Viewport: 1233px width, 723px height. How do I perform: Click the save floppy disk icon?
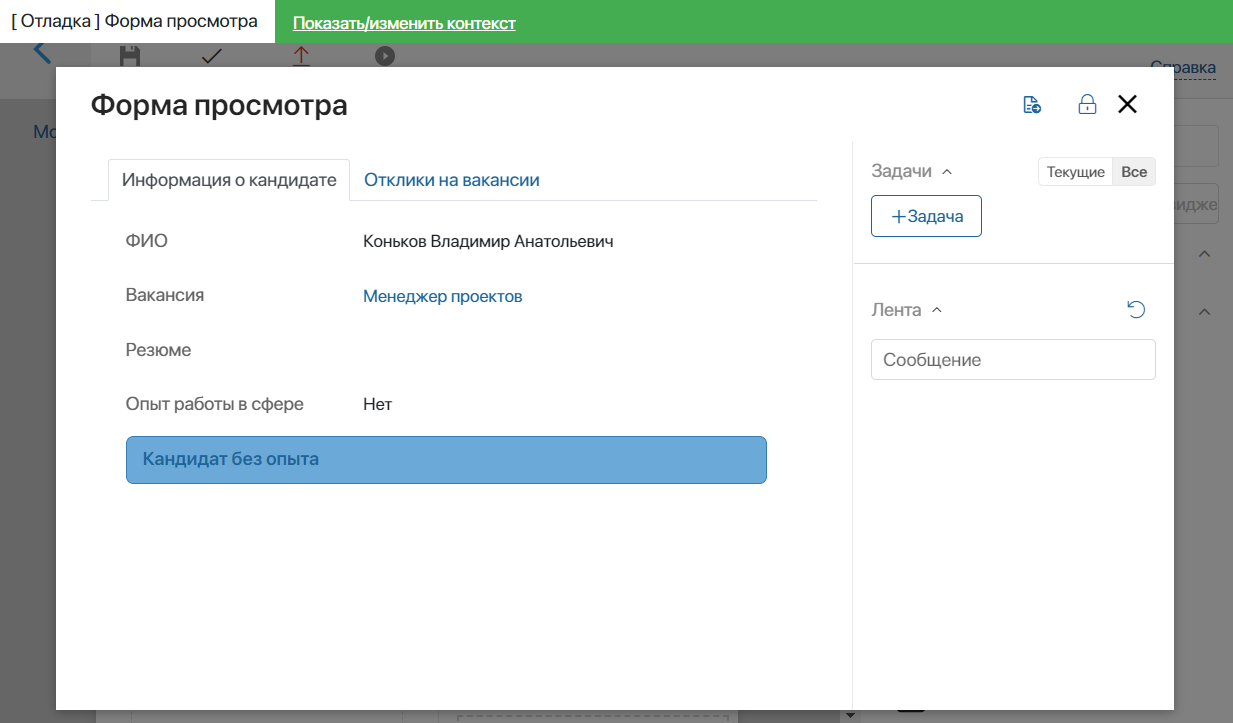[129, 56]
